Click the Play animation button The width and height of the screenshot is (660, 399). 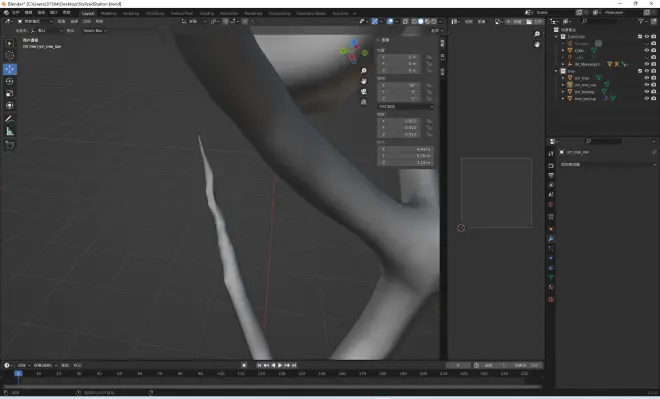click(x=280, y=365)
